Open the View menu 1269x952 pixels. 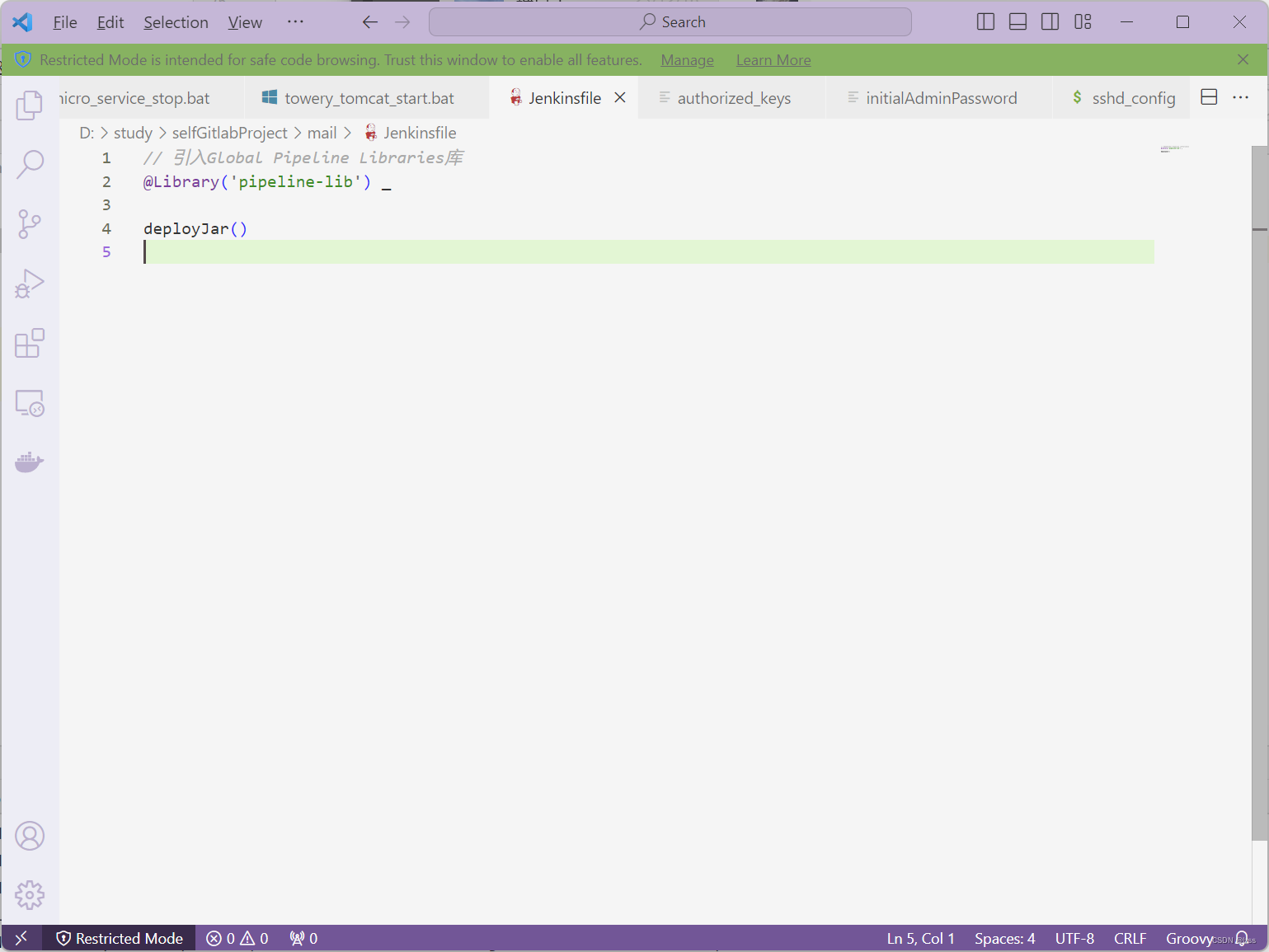click(245, 22)
